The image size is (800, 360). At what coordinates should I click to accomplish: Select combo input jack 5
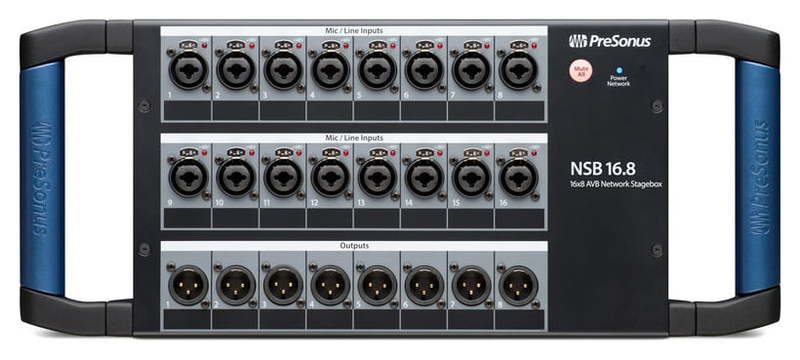coord(378,70)
